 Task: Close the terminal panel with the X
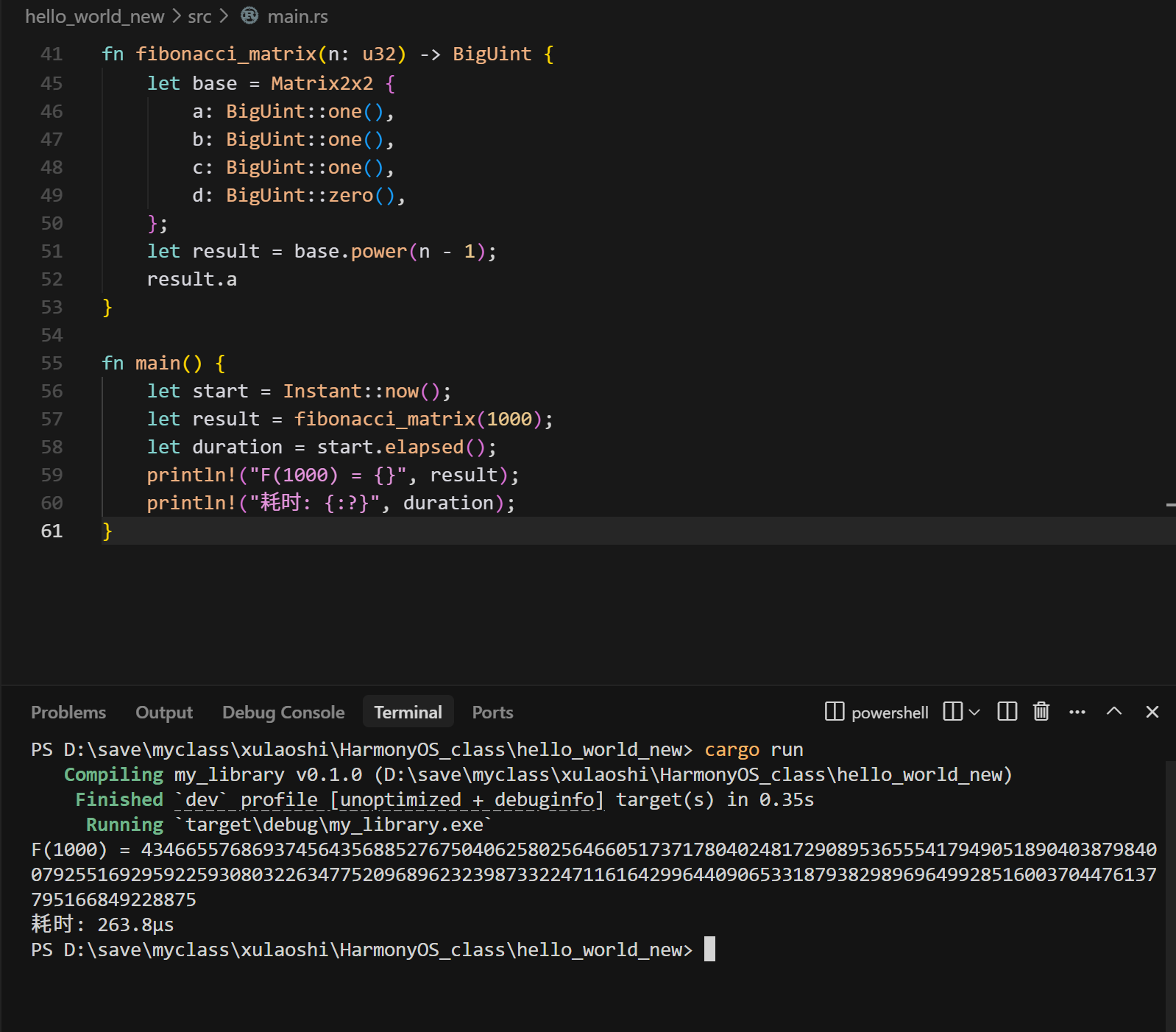click(x=1152, y=712)
